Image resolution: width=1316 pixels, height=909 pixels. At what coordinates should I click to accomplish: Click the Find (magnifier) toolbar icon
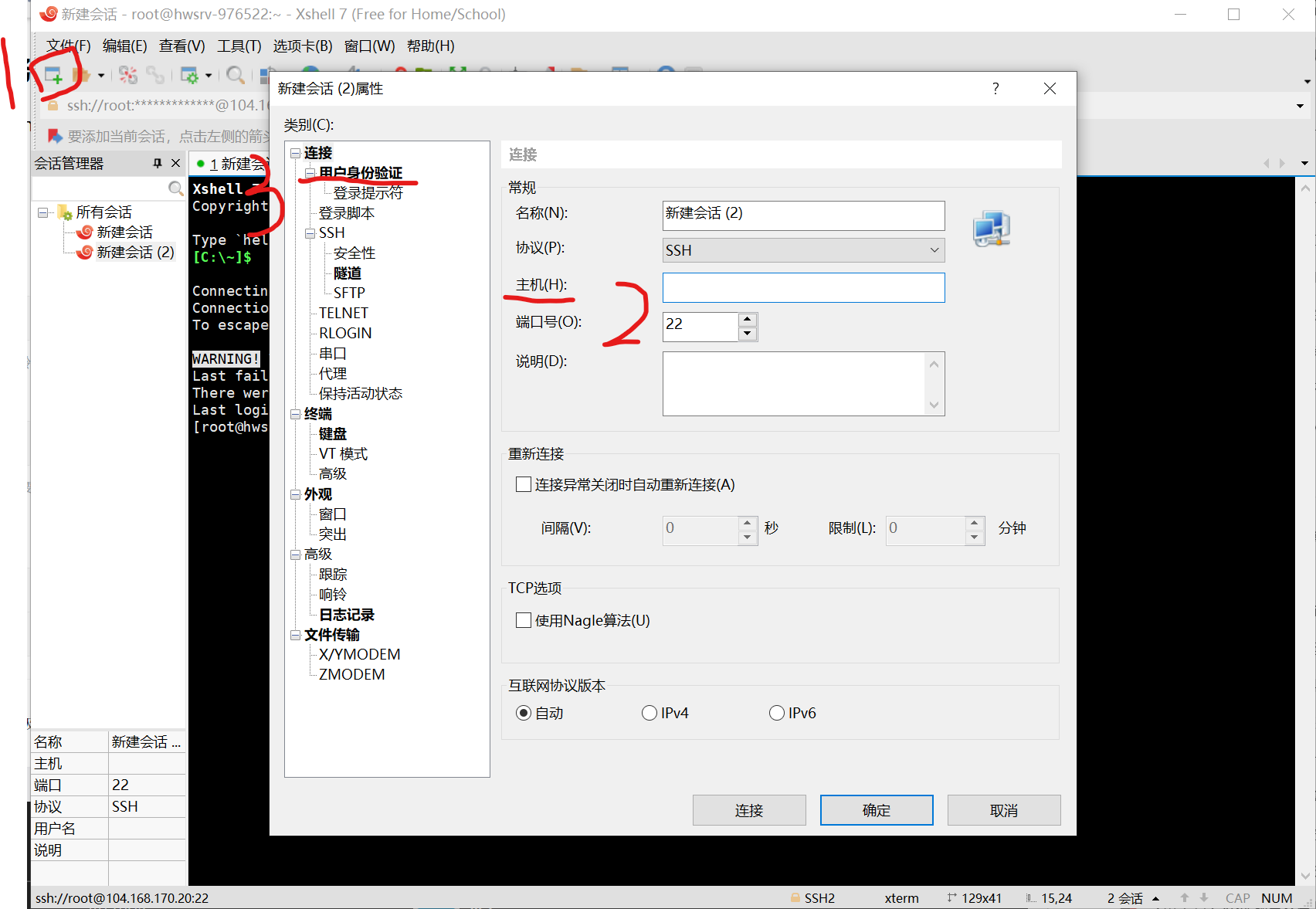tap(236, 74)
